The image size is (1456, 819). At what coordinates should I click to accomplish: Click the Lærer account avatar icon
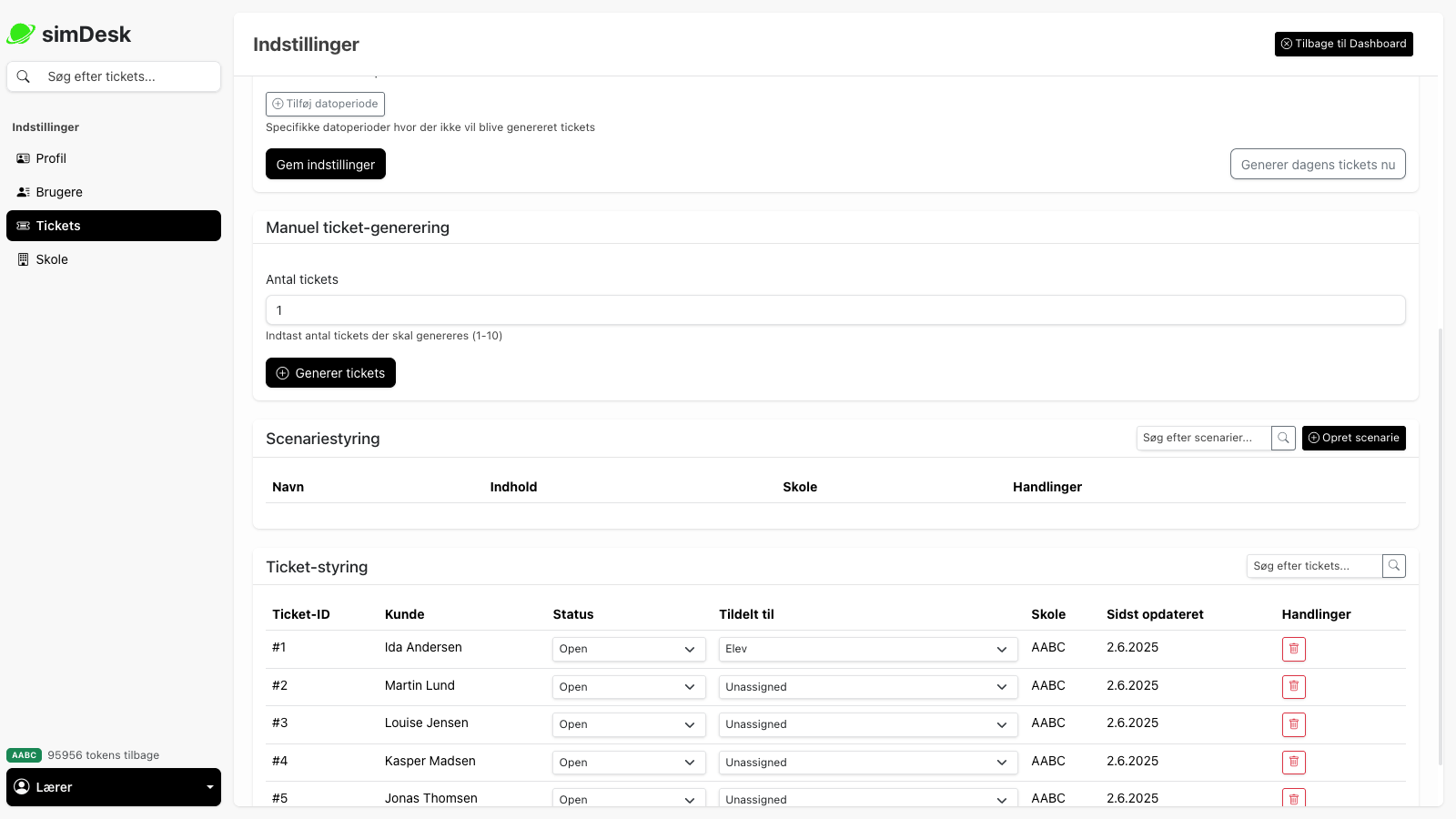tap(22, 786)
